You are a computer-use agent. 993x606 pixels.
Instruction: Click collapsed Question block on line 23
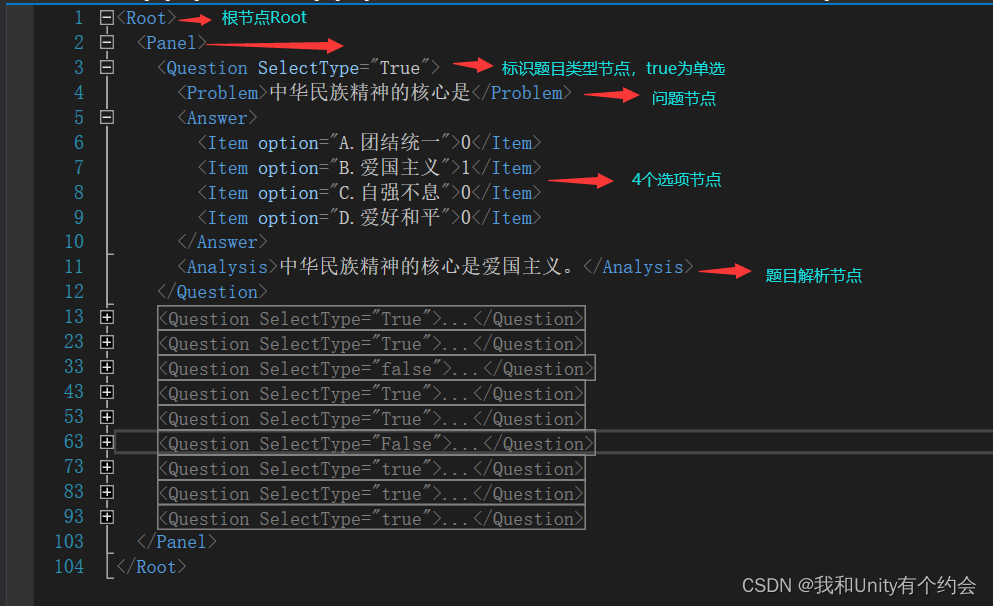pos(371,343)
